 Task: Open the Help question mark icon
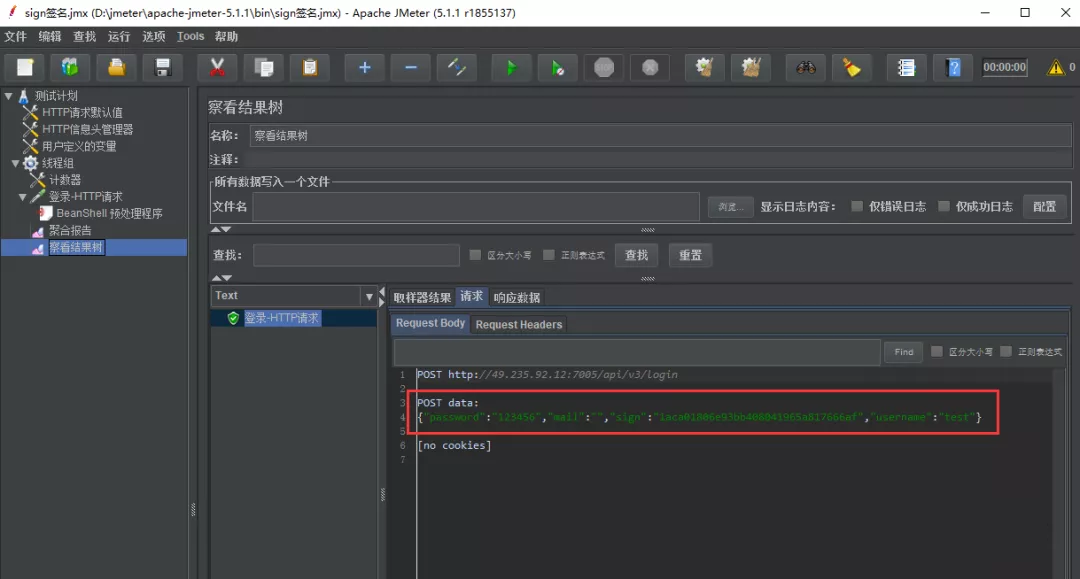point(953,67)
